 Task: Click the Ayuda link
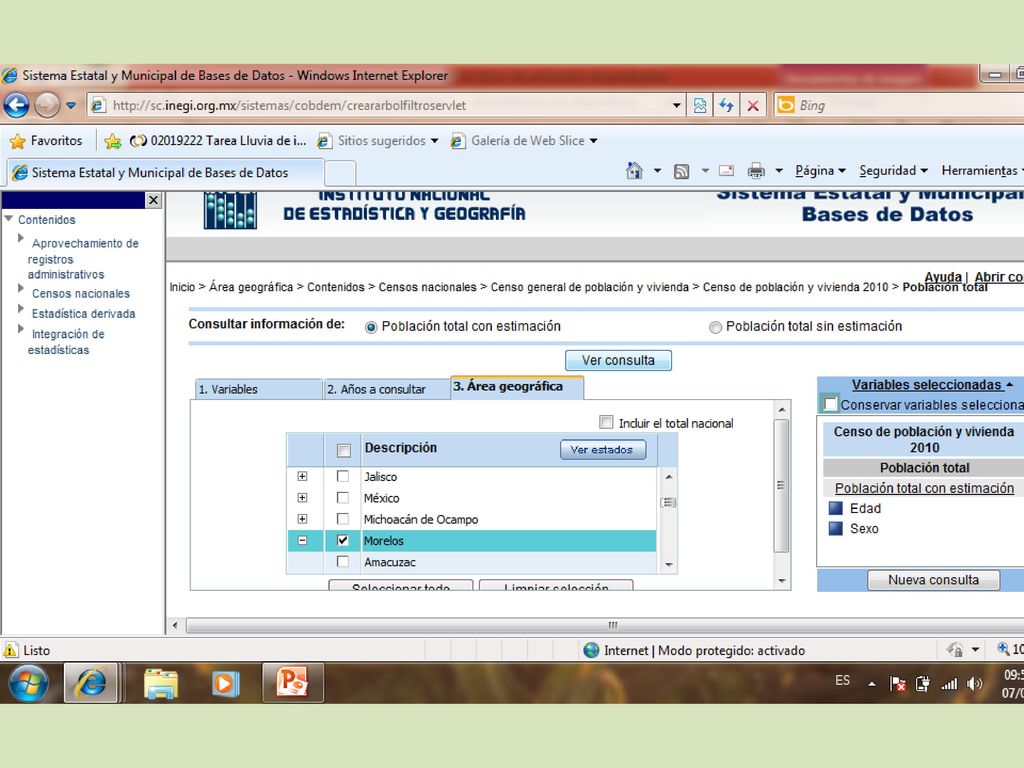point(943,277)
